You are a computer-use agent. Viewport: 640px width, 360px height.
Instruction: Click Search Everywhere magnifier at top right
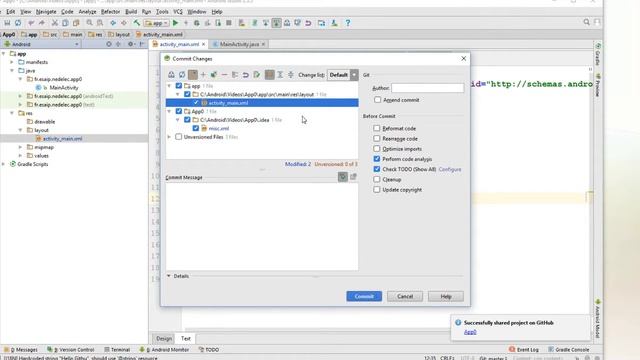coord(587,22)
